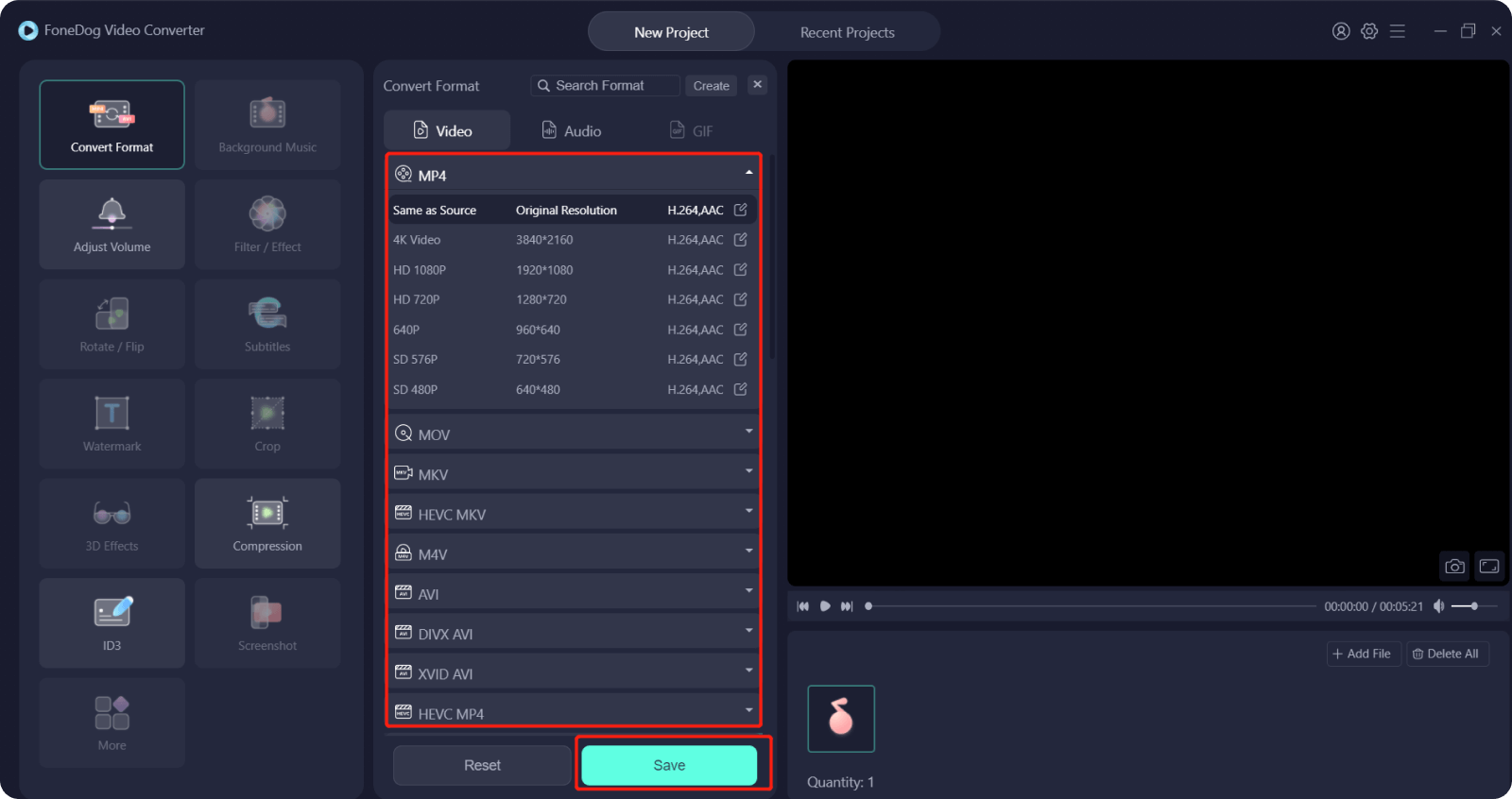Open the user account icon
The image size is (1512, 799).
[x=1341, y=31]
